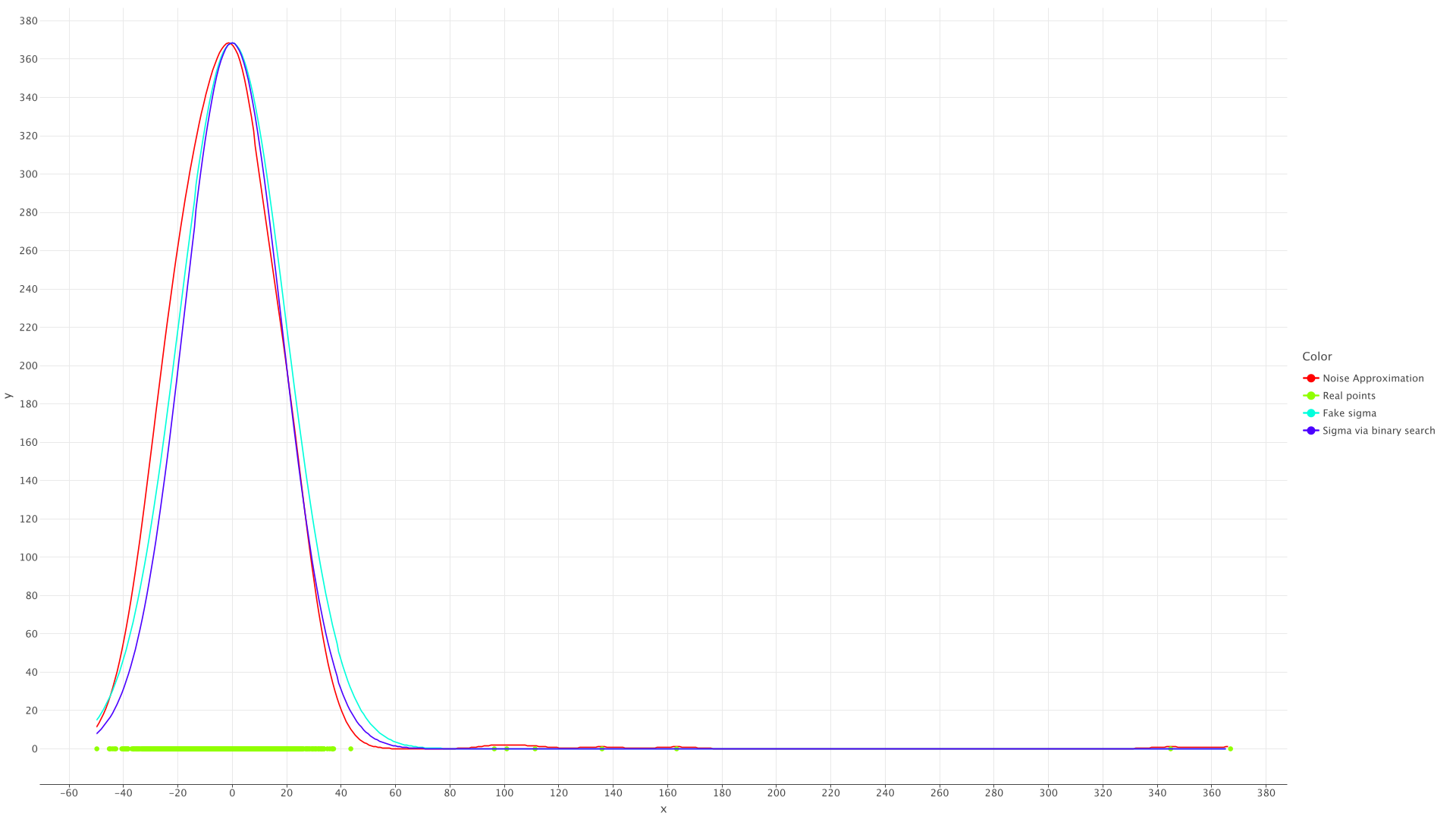Click the x axis title
Image resolution: width=1456 pixels, height=819 pixels.
coord(664,809)
